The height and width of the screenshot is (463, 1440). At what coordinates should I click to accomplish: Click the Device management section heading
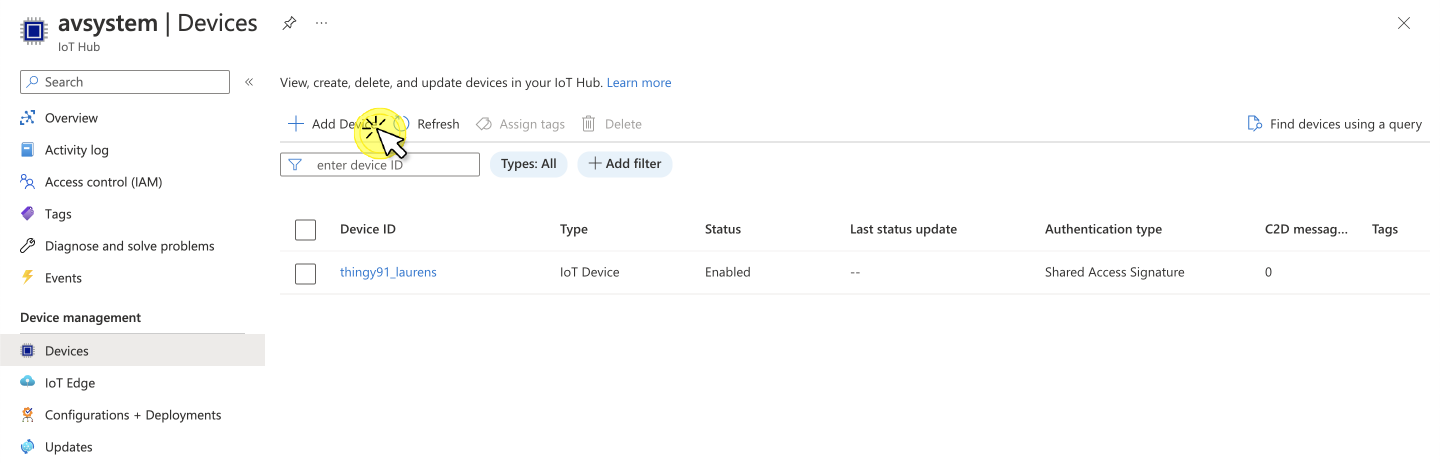tap(81, 317)
